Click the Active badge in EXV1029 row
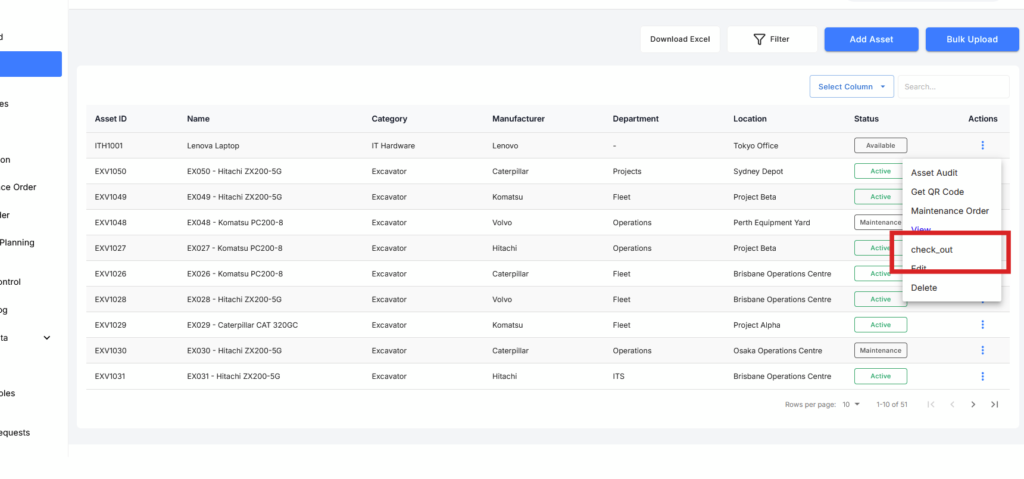 (880, 325)
